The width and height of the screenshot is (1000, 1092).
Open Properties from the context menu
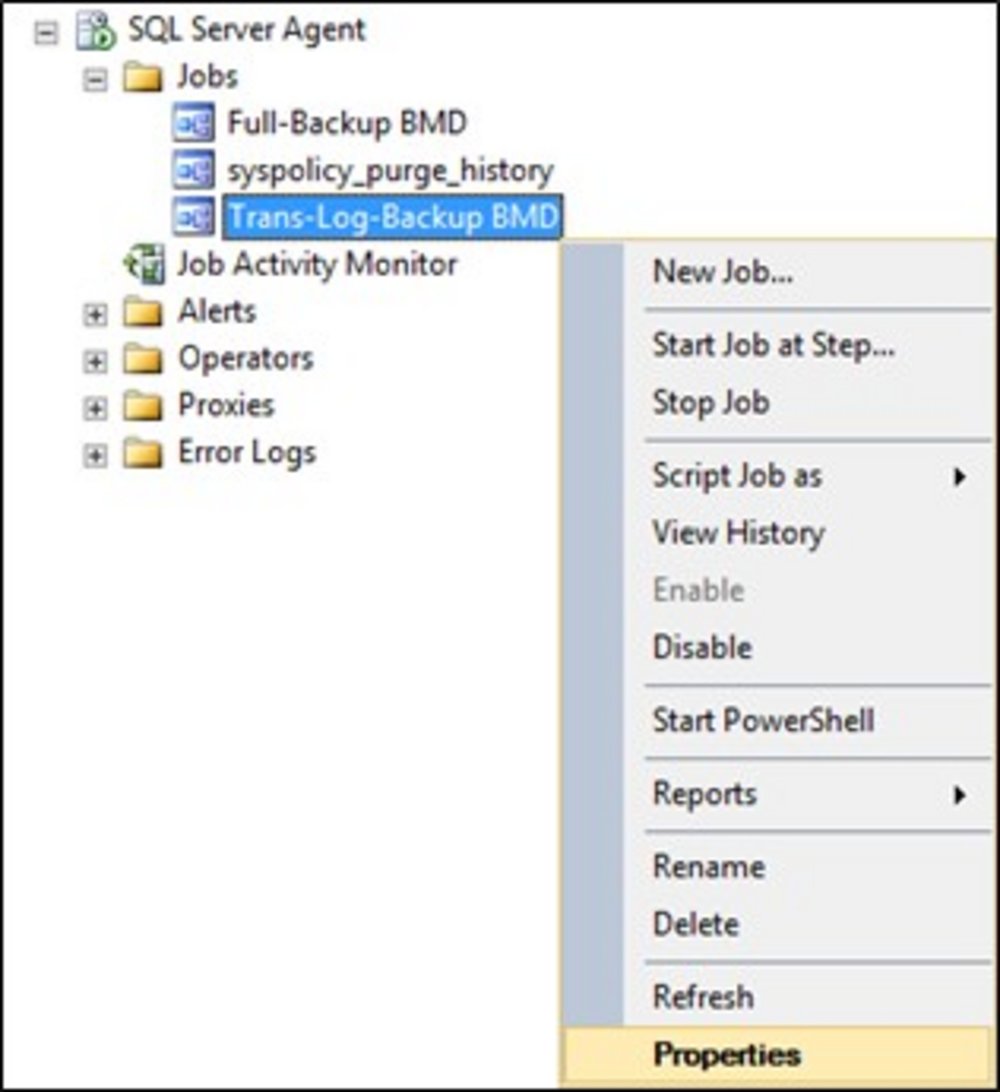click(727, 1054)
